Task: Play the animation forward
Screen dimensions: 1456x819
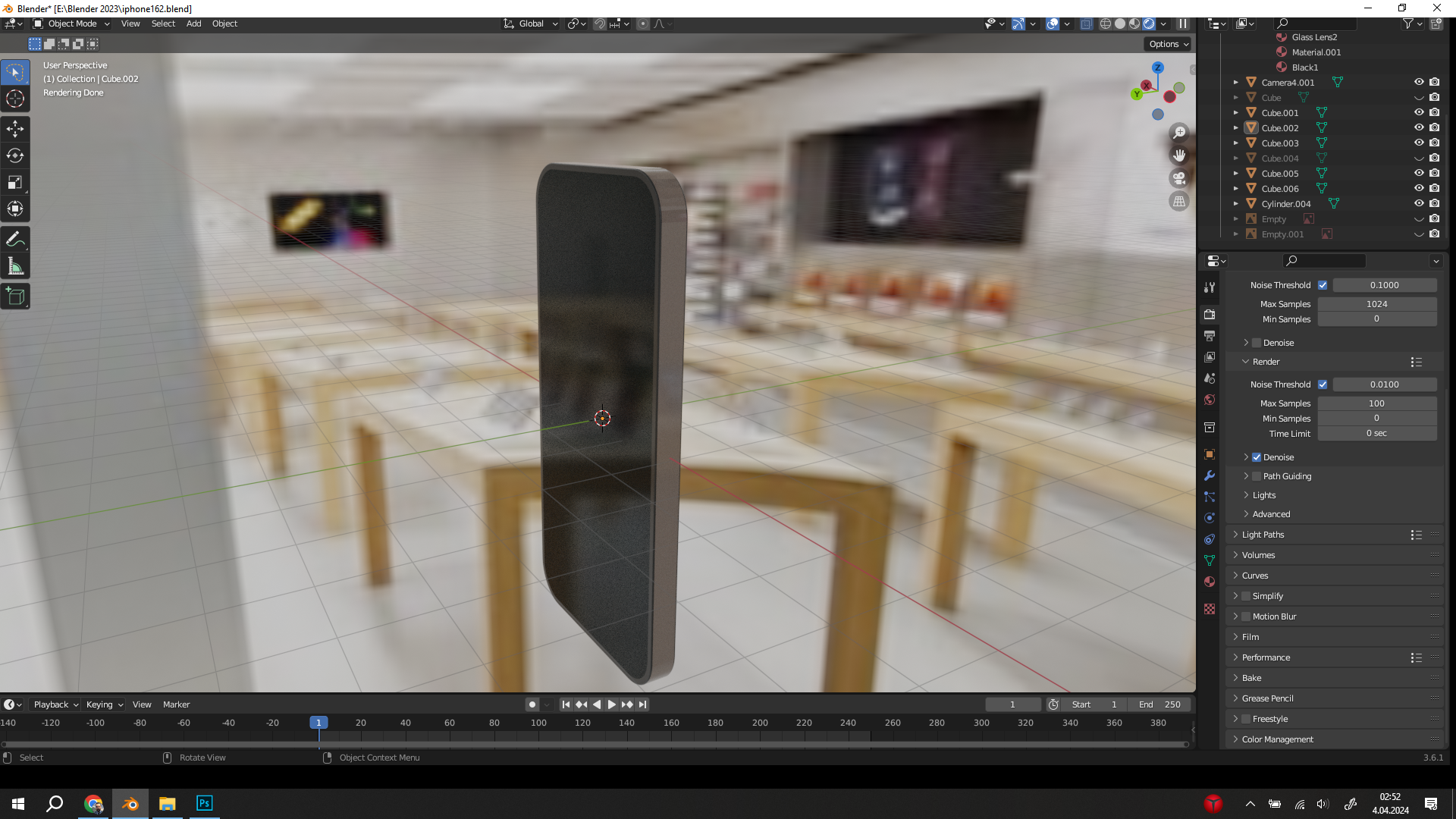Action: [x=612, y=704]
